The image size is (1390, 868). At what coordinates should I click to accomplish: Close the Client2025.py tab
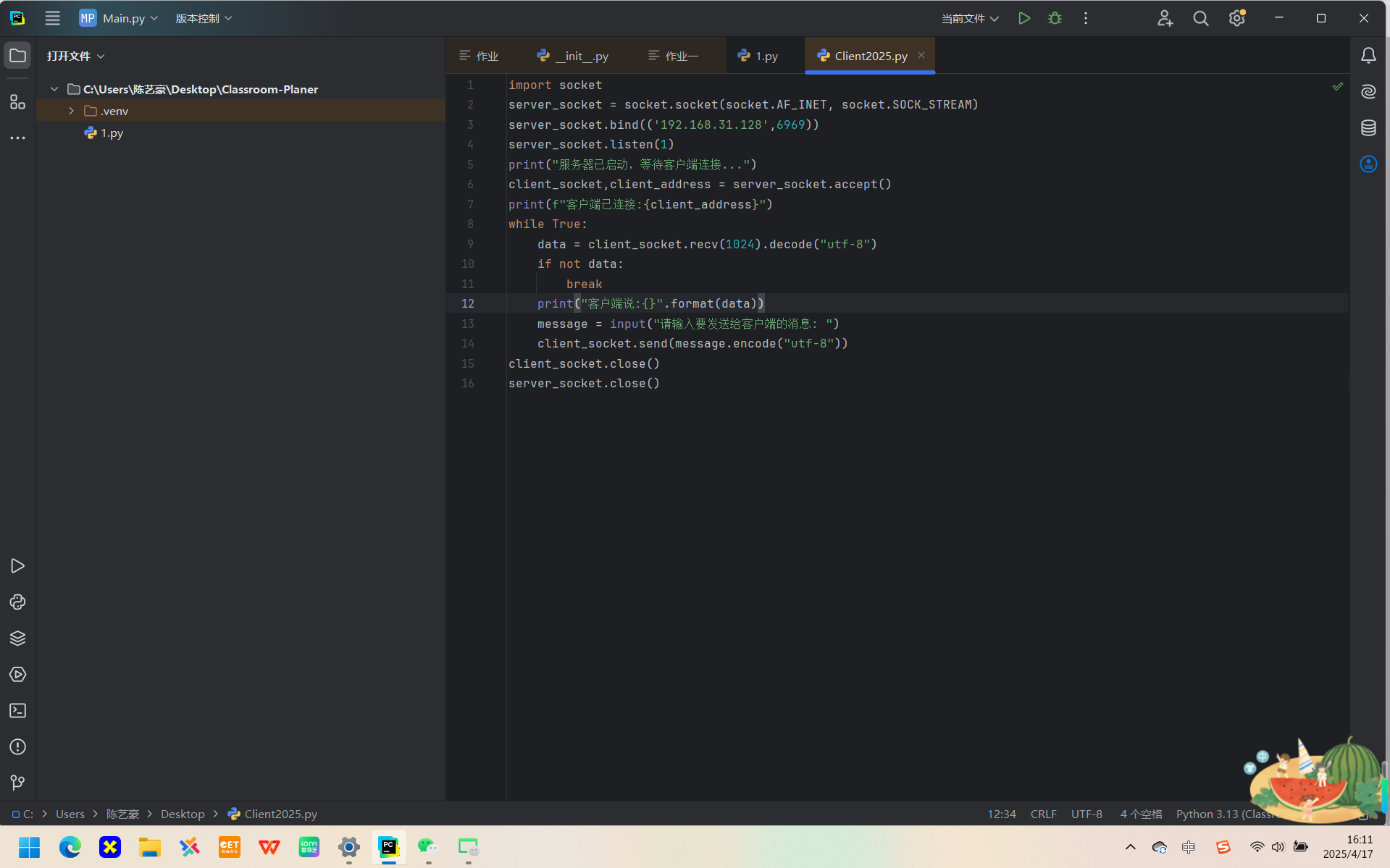[x=921, y=55]
